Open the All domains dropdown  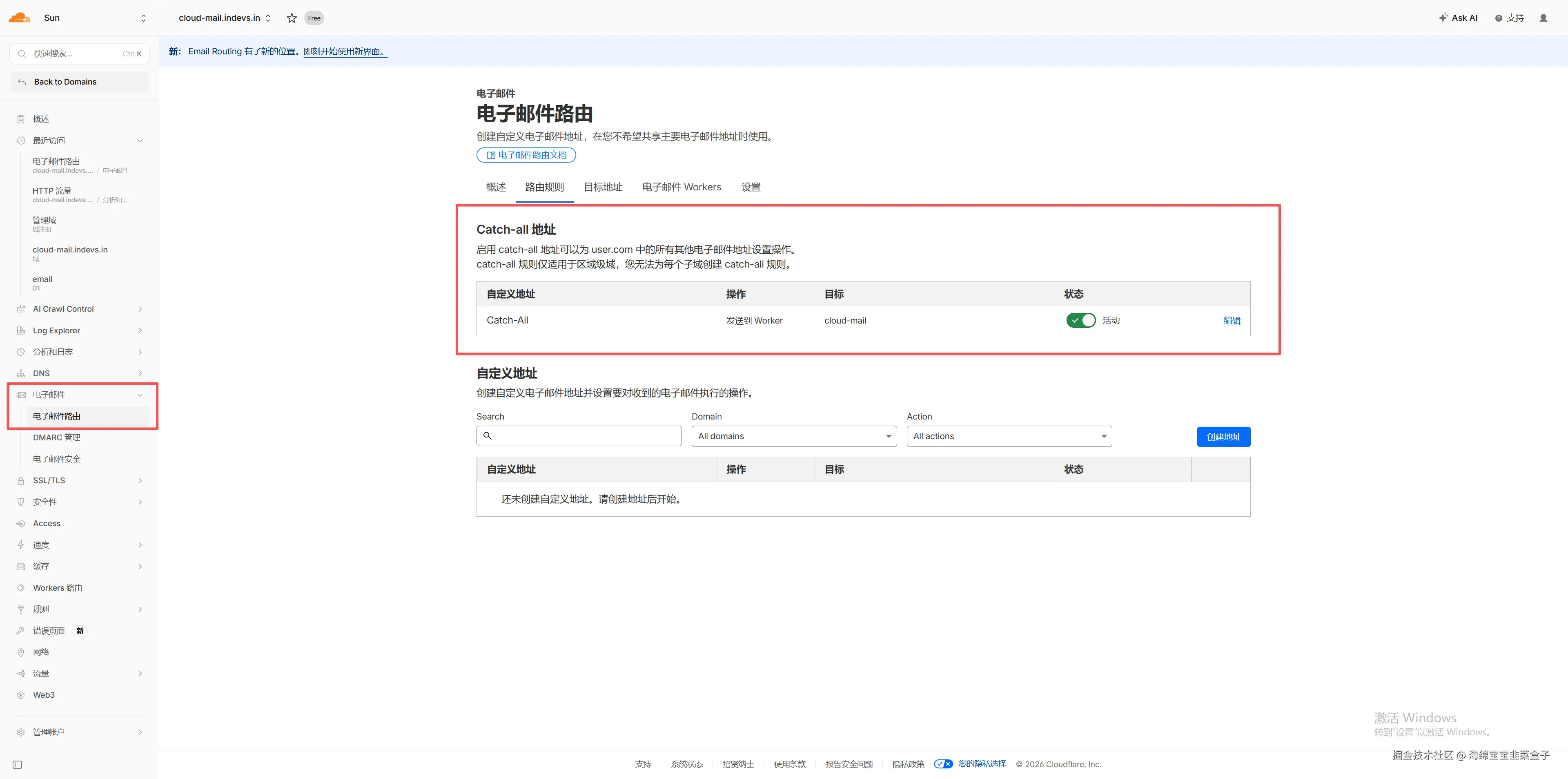[794, 436]
